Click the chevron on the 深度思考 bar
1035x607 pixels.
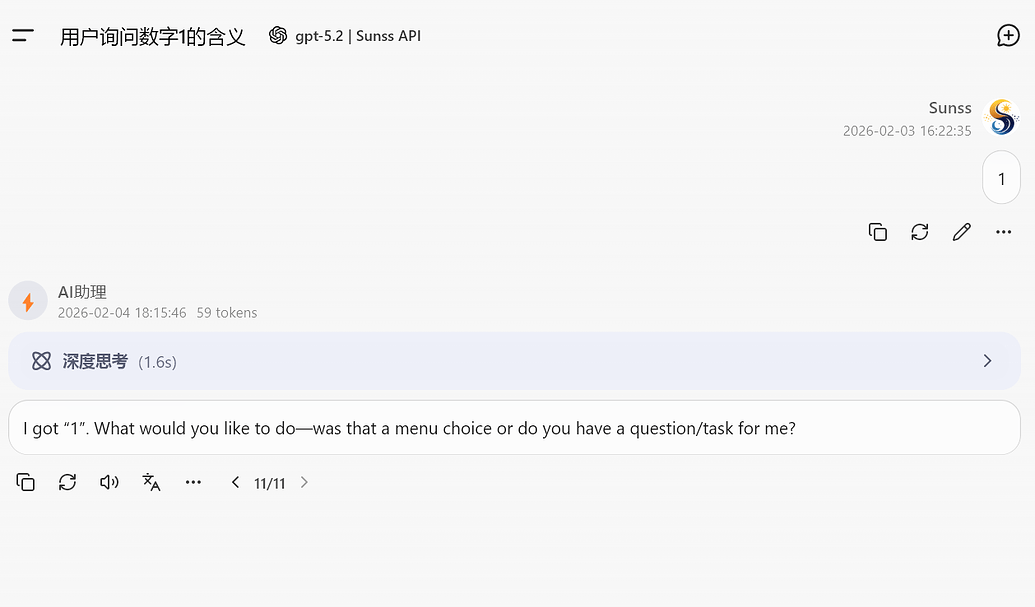coord(987,361)
